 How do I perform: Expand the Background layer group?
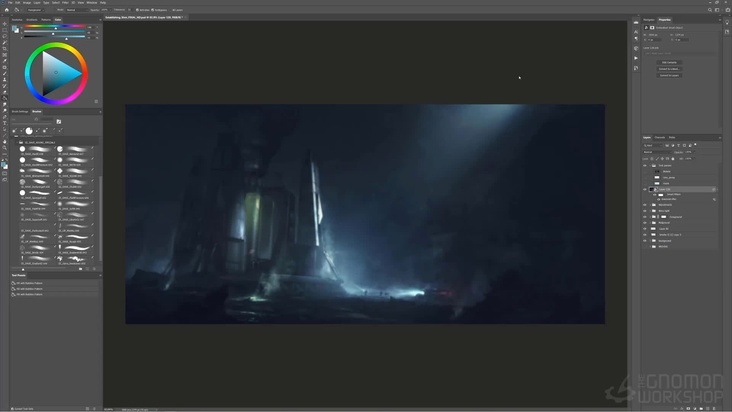pos(650,241)
